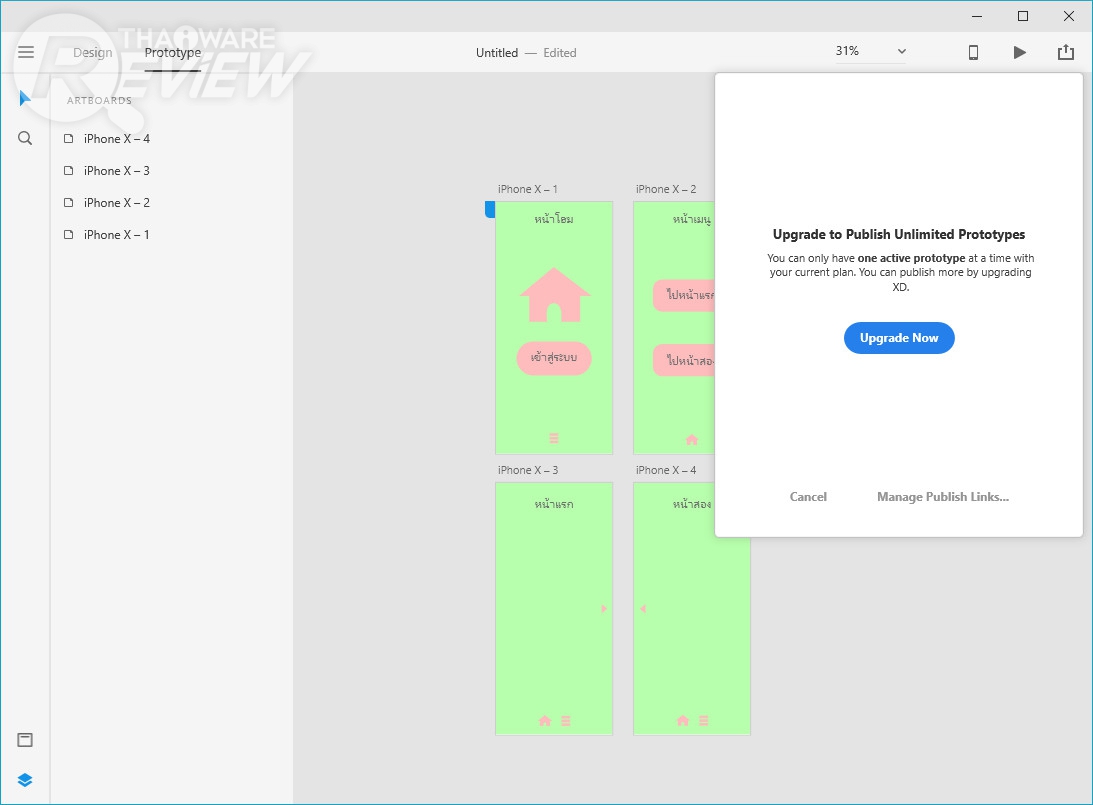Screen dimensions: 1093x805
Task: Select the arrow Select tool
Action: (24, 98)
